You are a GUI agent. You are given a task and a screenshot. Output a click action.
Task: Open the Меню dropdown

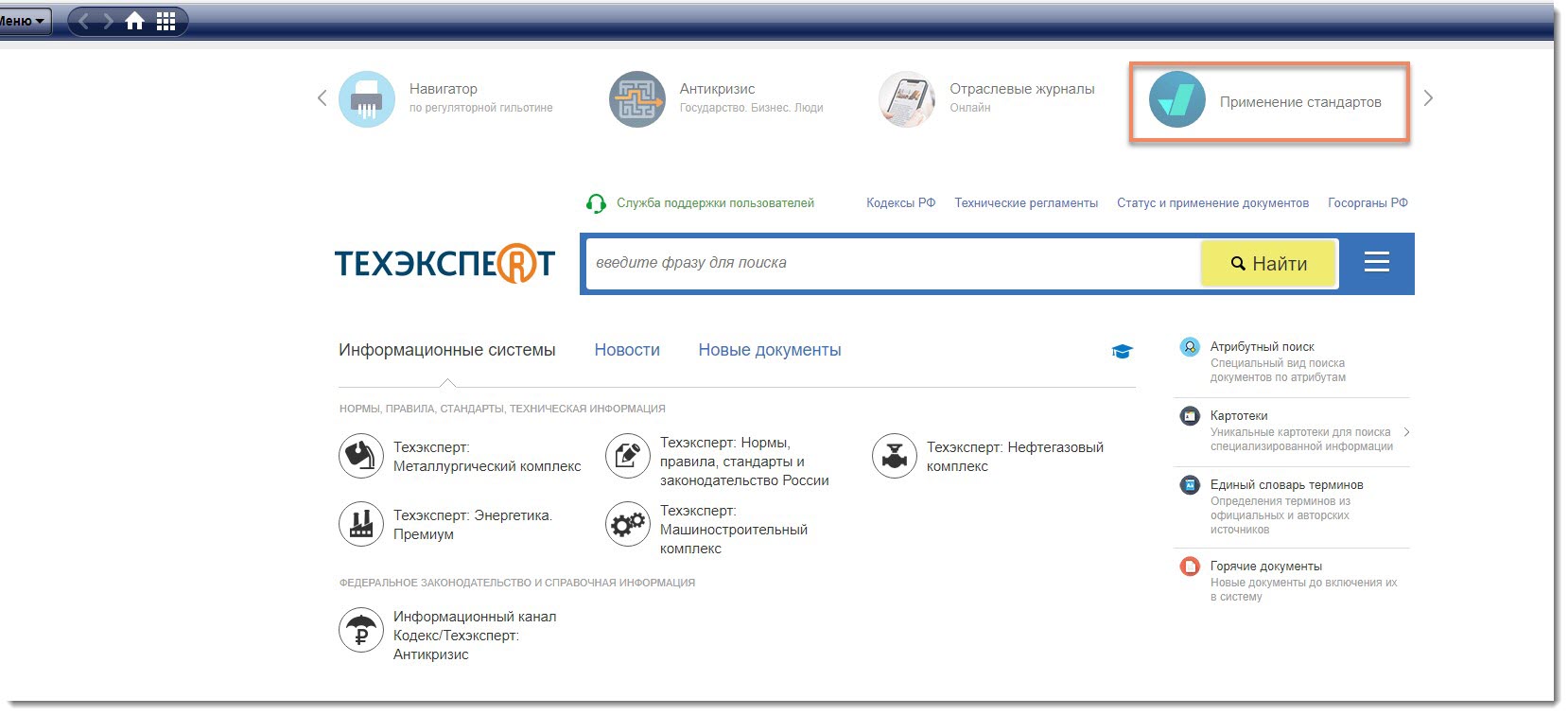pos(25,21)
